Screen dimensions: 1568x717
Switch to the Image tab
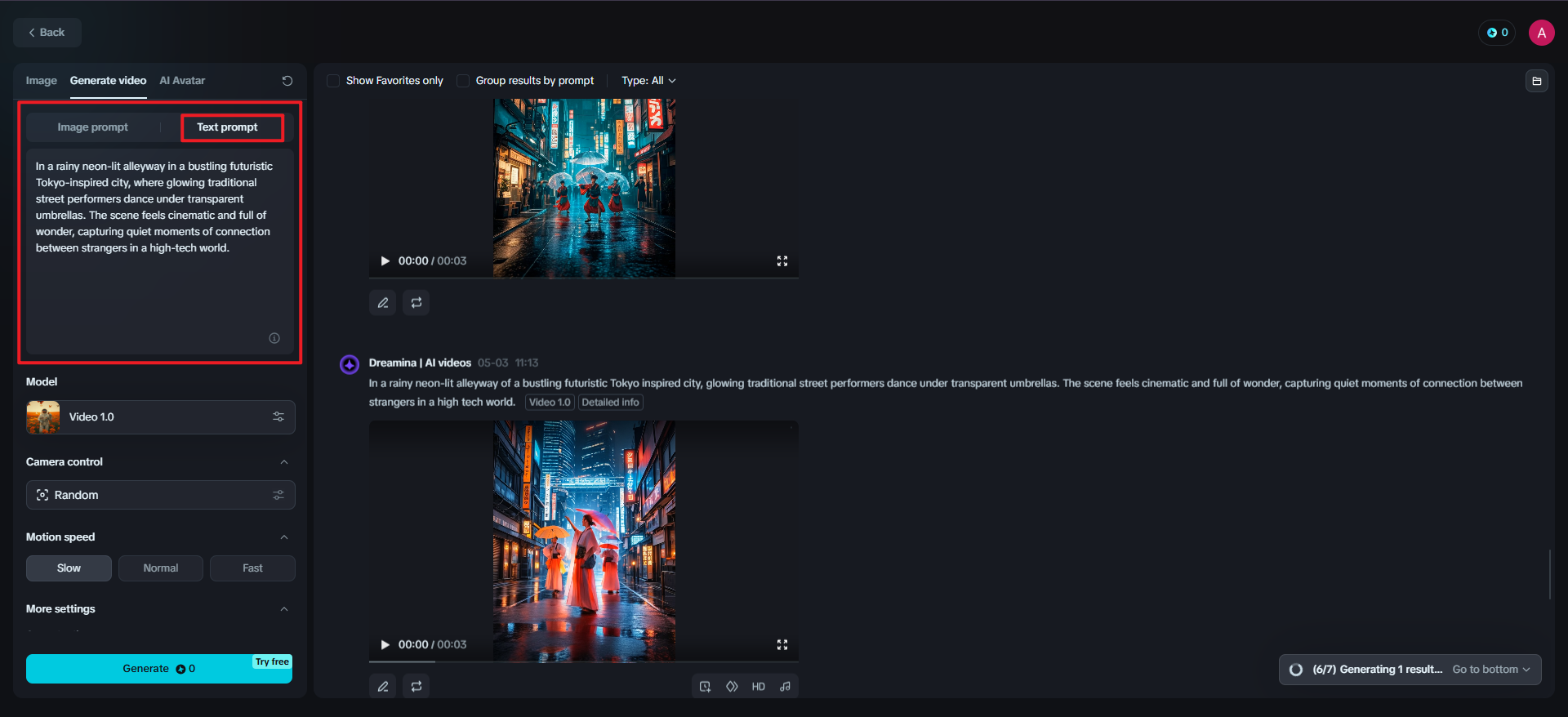41,81
